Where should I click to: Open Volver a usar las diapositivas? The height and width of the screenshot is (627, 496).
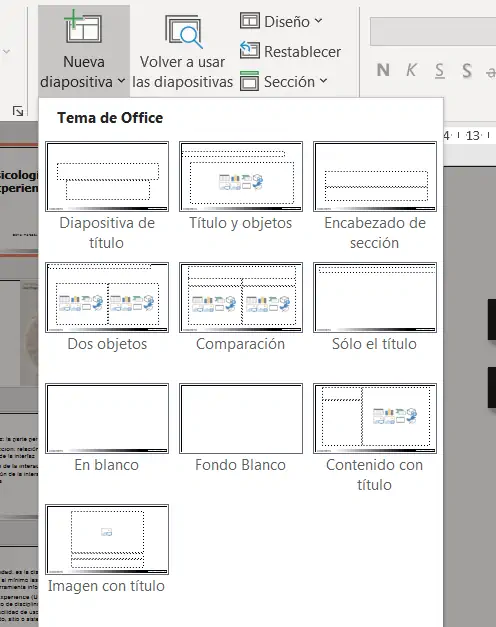click(x=182, y=52)
